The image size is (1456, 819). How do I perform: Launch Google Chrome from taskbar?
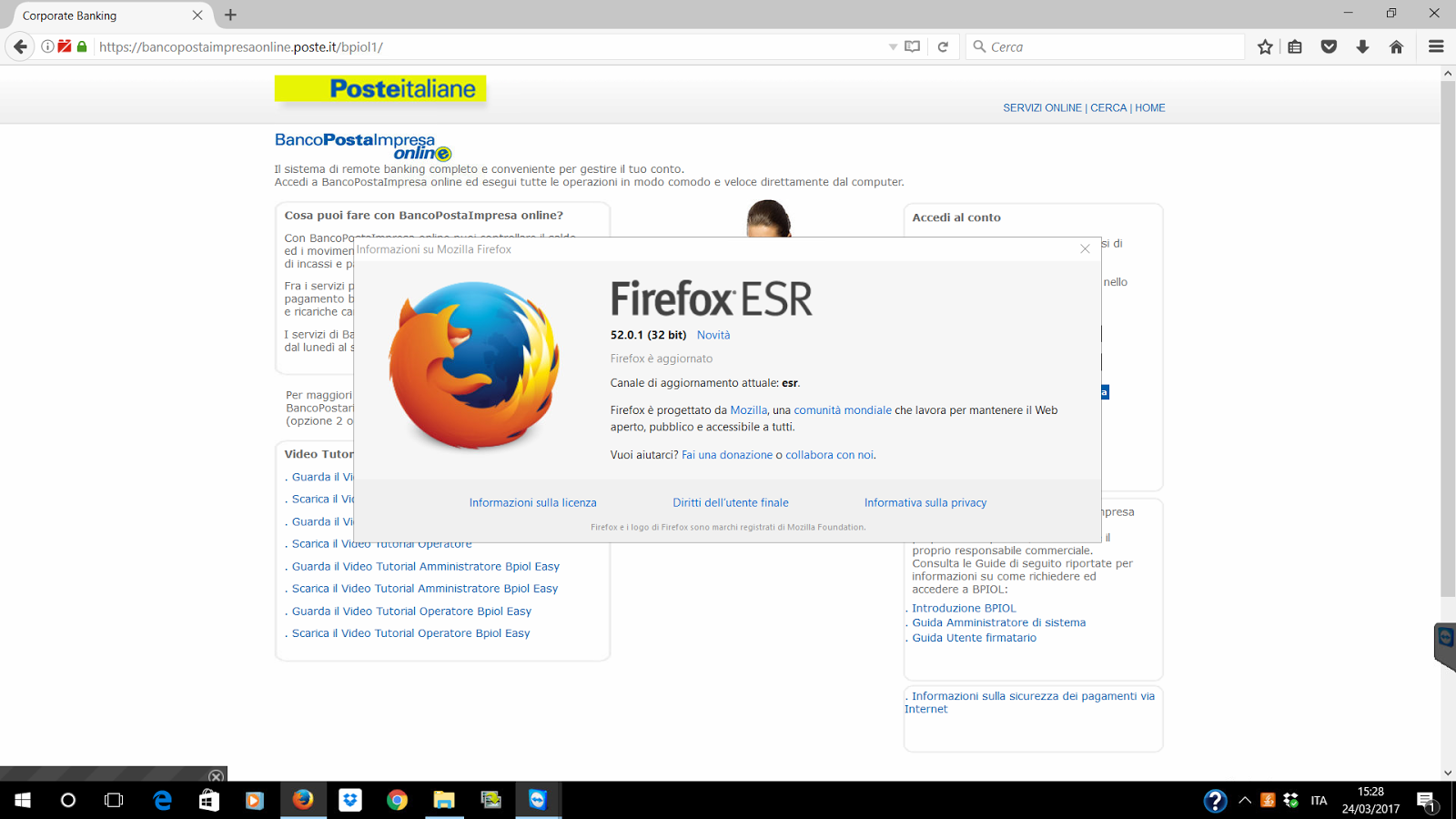[x=397, y=800]
